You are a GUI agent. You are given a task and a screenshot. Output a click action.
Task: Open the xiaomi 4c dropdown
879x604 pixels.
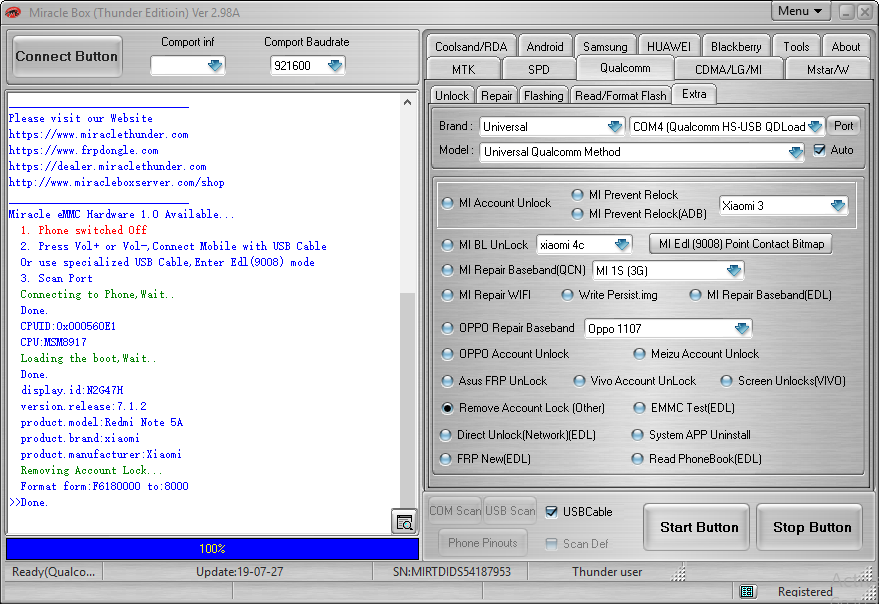click(622, 244)
